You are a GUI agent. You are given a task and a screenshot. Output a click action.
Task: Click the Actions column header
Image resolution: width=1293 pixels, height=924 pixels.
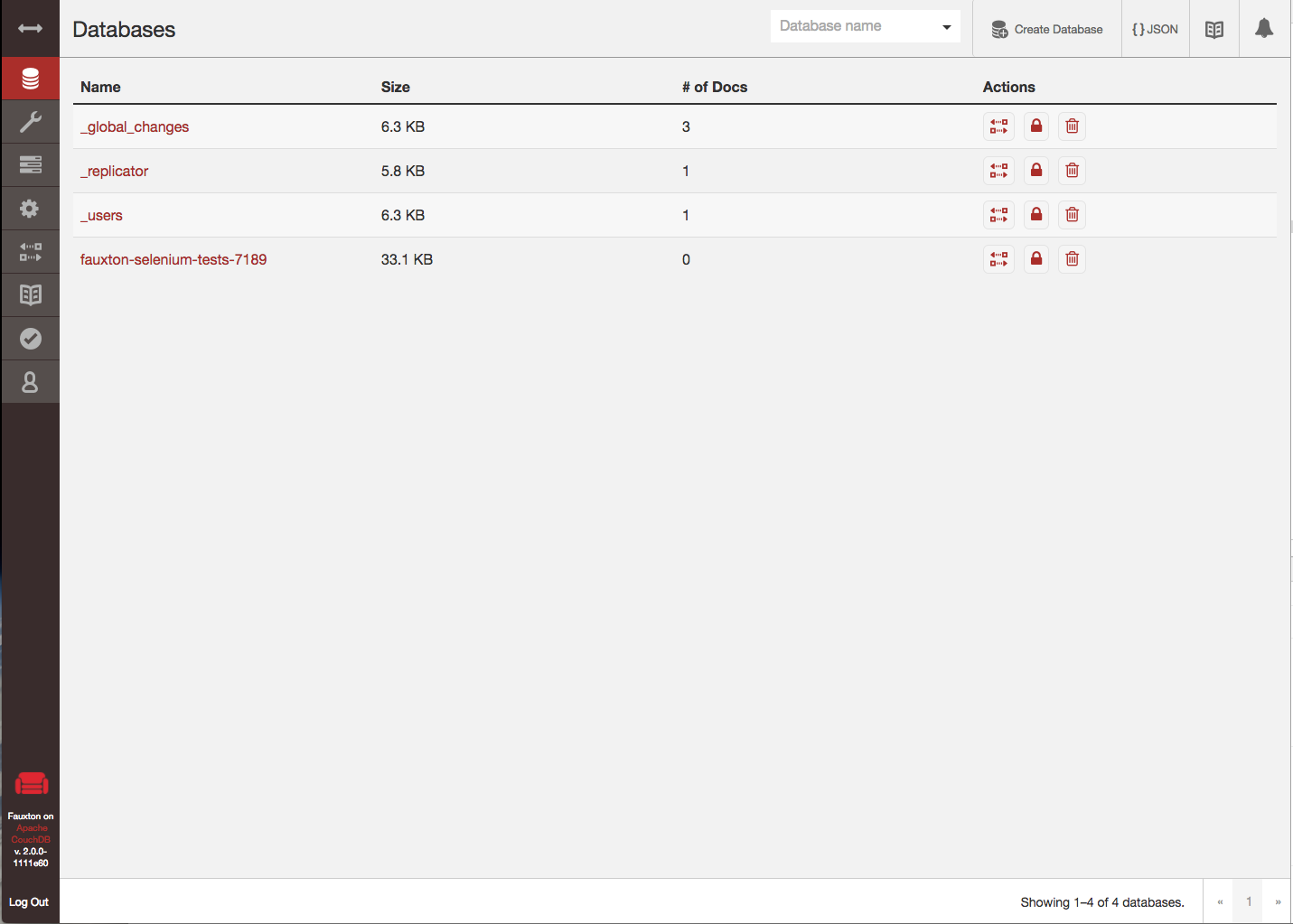1009,87
